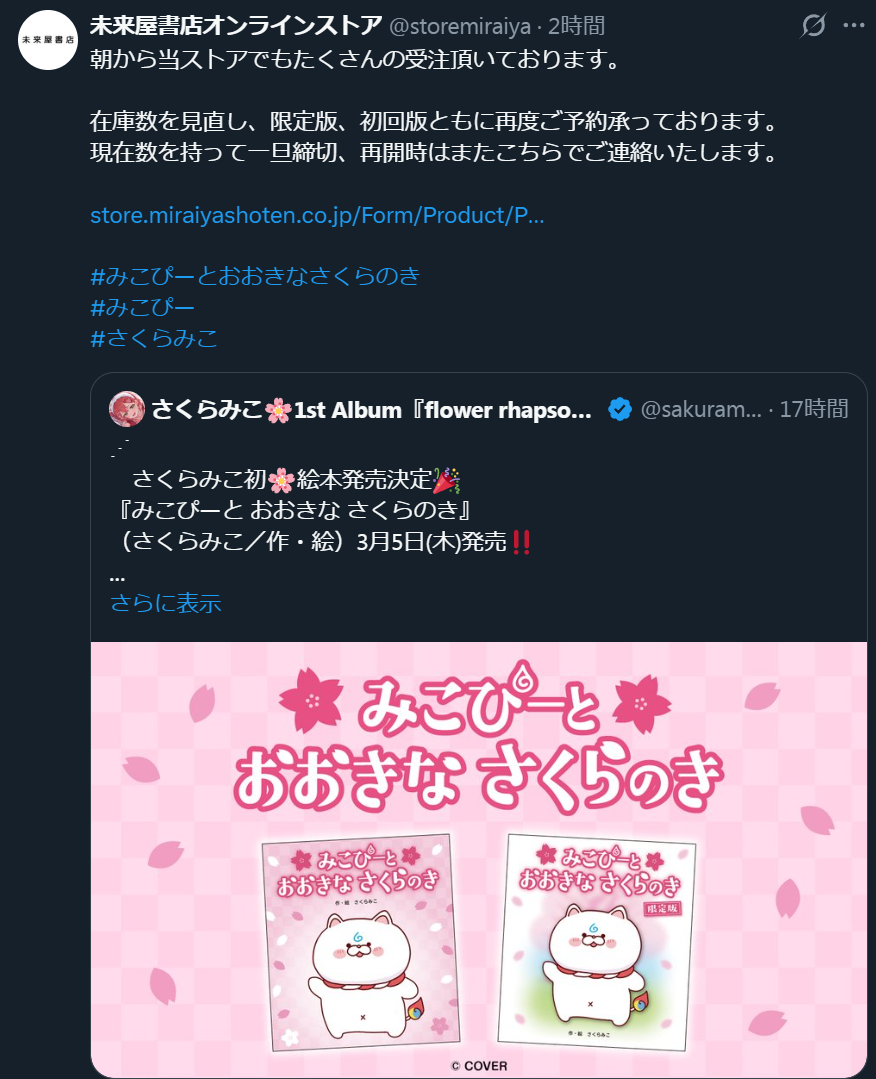Open the 2時間 timestamp of the tweet
This screenshot has width=876, height=1079.
click(577, 26)
